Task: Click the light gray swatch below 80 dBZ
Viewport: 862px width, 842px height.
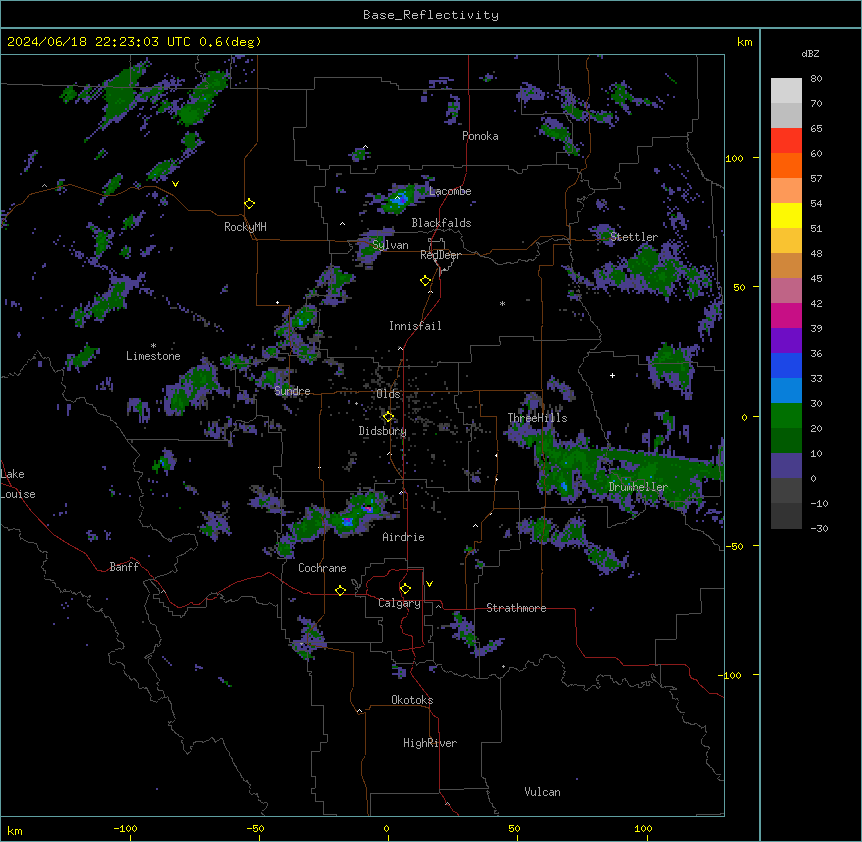Action: pyautogui.click(x=786, y=91)
